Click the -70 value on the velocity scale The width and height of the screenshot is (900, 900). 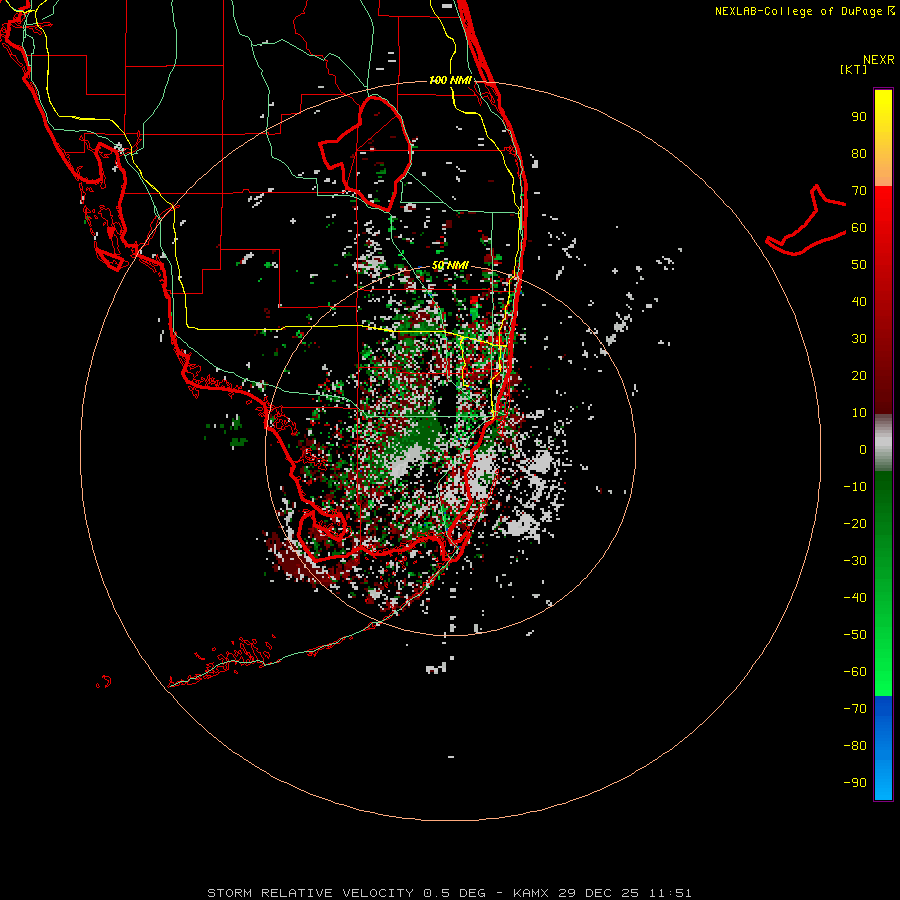coord(855,708)
